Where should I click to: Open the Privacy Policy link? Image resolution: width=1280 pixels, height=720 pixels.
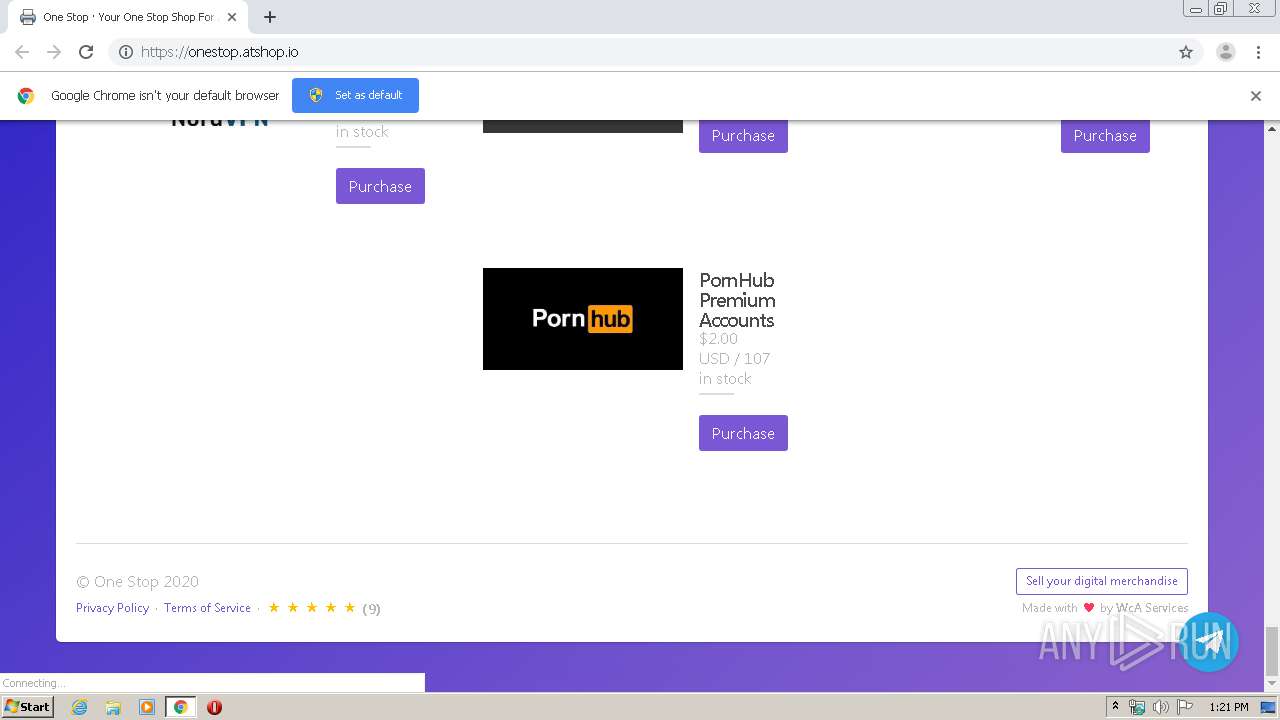click(x=112, y=608)
